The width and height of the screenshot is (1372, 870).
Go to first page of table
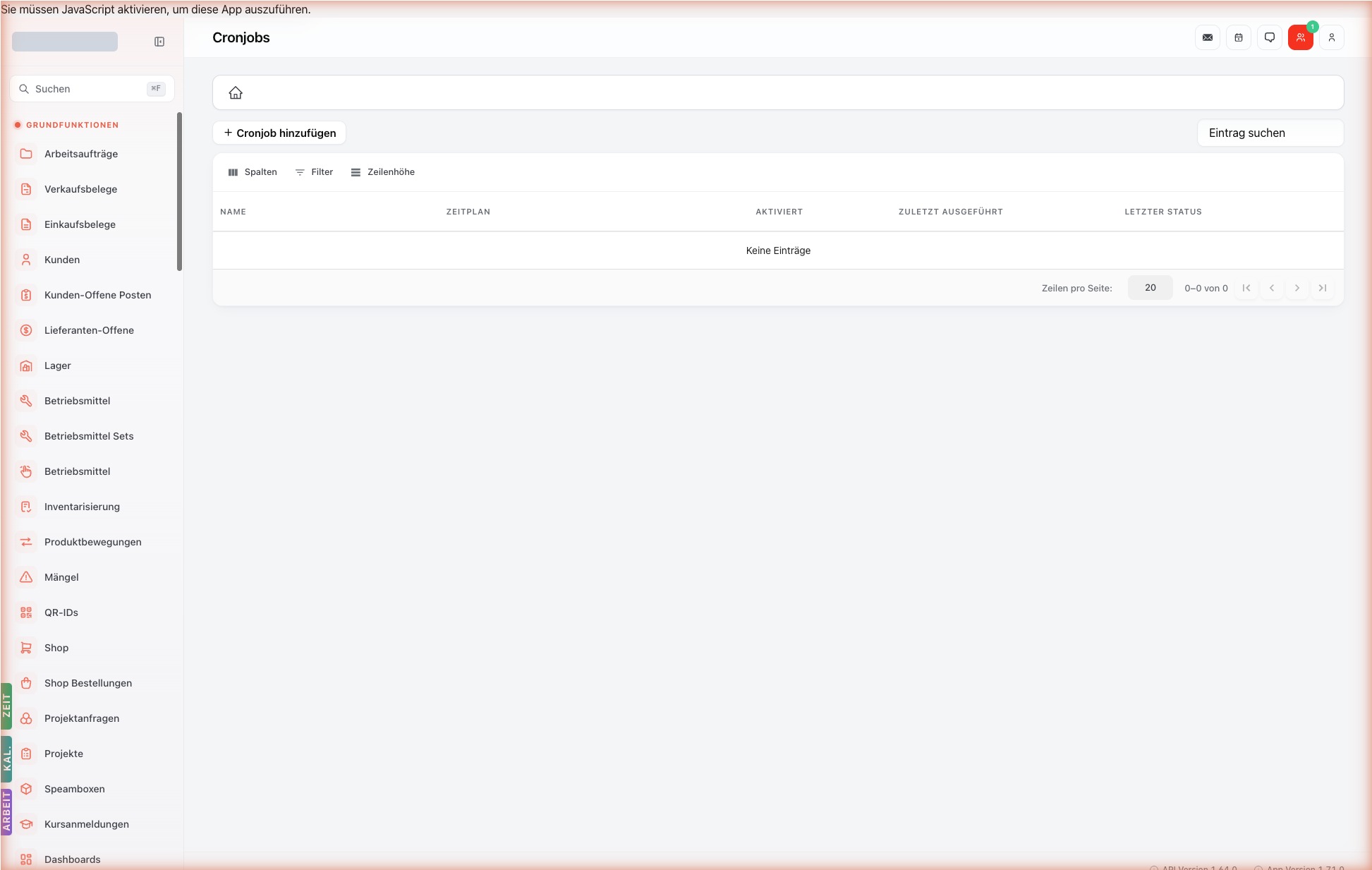[1246, 288]
